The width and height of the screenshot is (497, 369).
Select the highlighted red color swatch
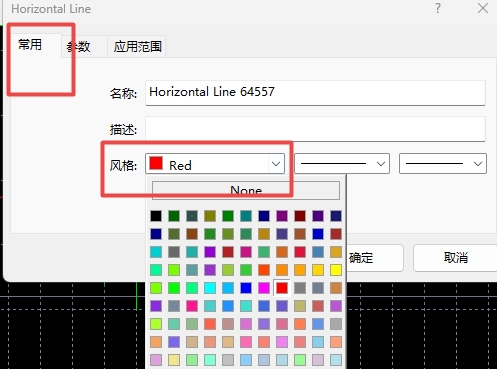282,288
